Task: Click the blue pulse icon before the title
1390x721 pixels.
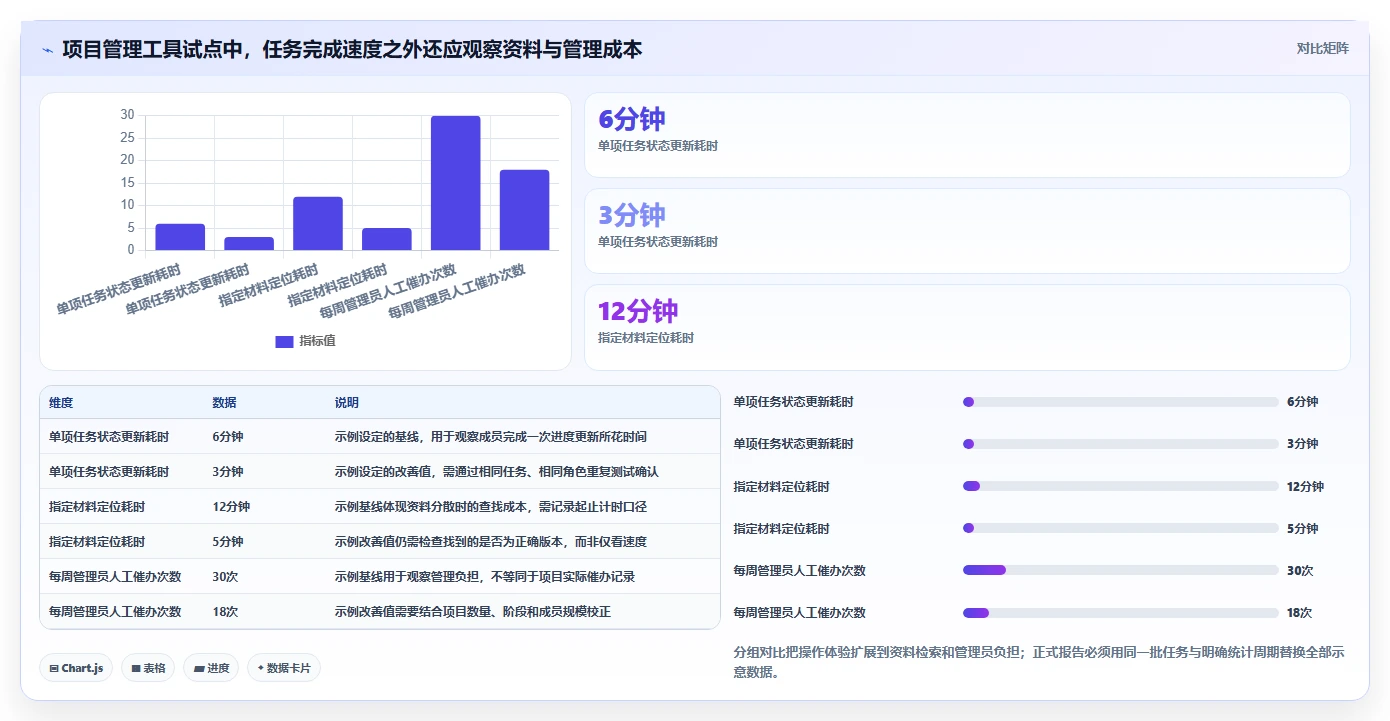Action: tap(47, 49)
